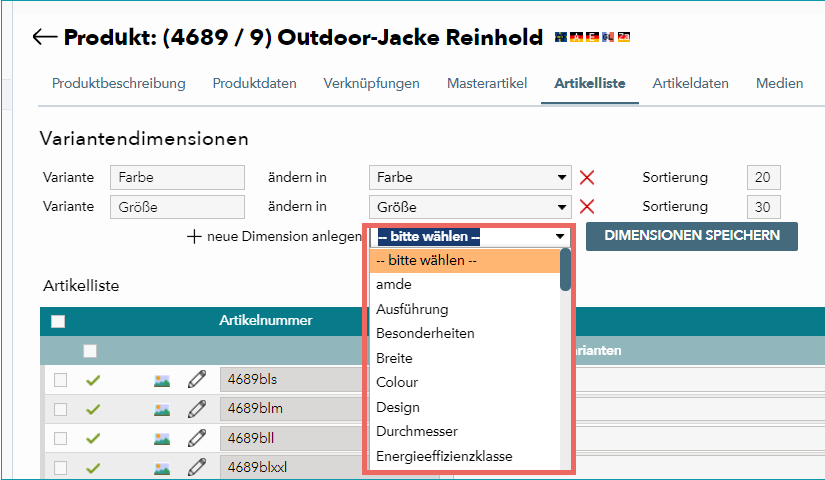Open the Masterartikel tab

pos(487,83)
